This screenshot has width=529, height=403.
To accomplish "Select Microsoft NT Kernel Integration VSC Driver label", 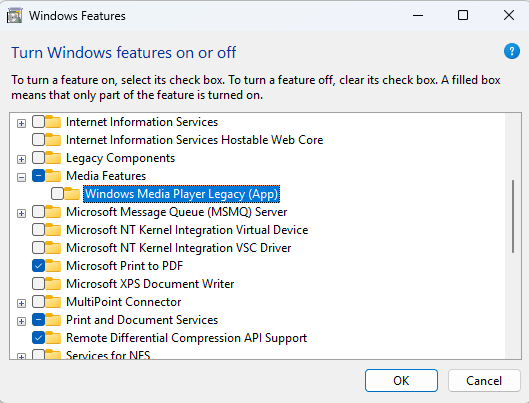I will point(179,248).
